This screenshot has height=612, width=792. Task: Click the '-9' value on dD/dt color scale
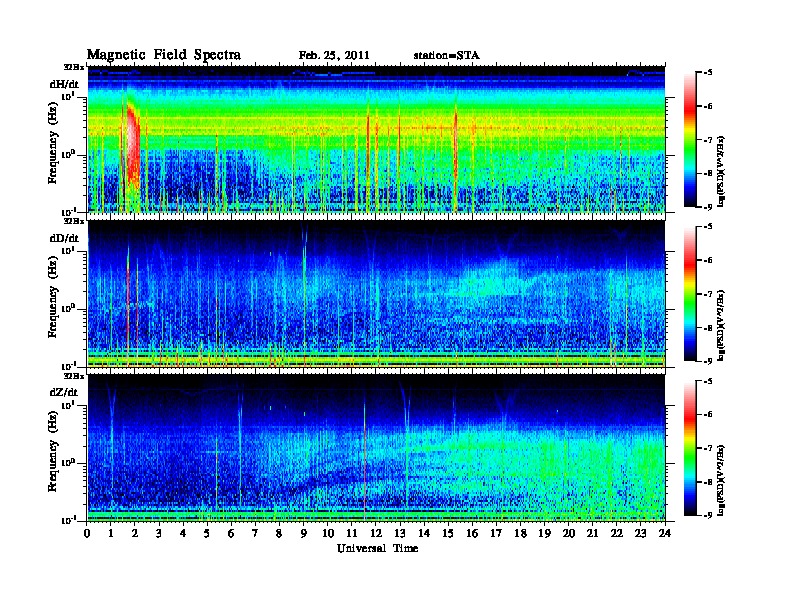[x=708, y=361]
